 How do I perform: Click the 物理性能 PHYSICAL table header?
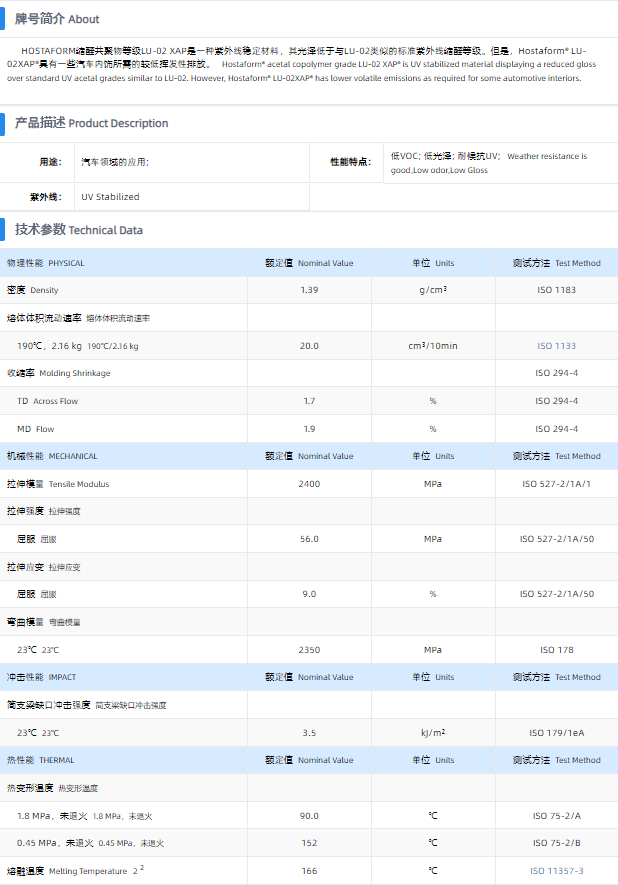click(x=46, y=263)
